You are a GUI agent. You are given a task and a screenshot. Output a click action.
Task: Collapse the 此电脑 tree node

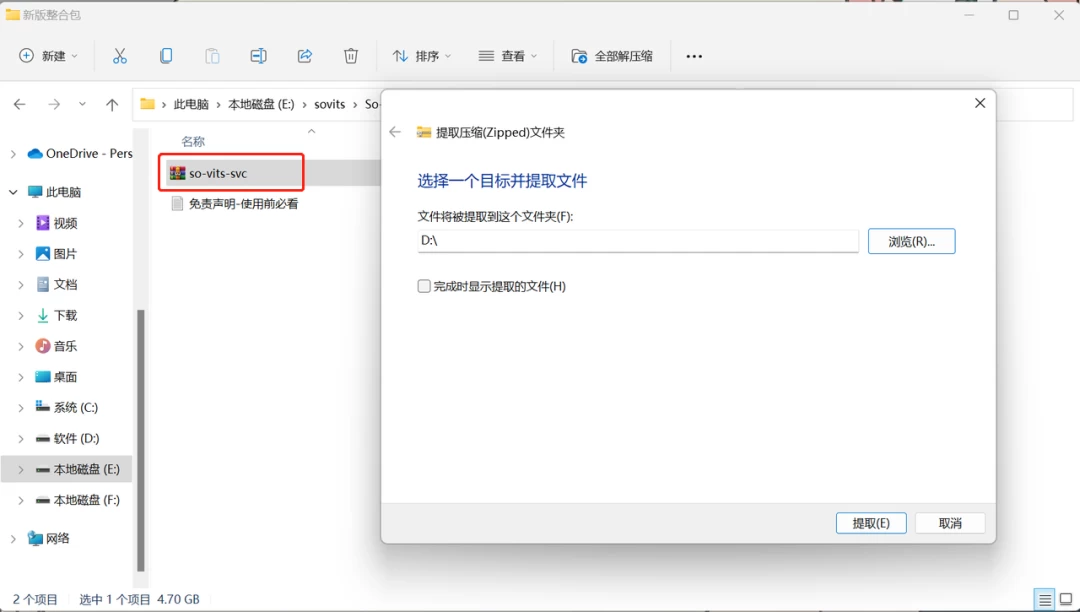(x=13, y=192)
